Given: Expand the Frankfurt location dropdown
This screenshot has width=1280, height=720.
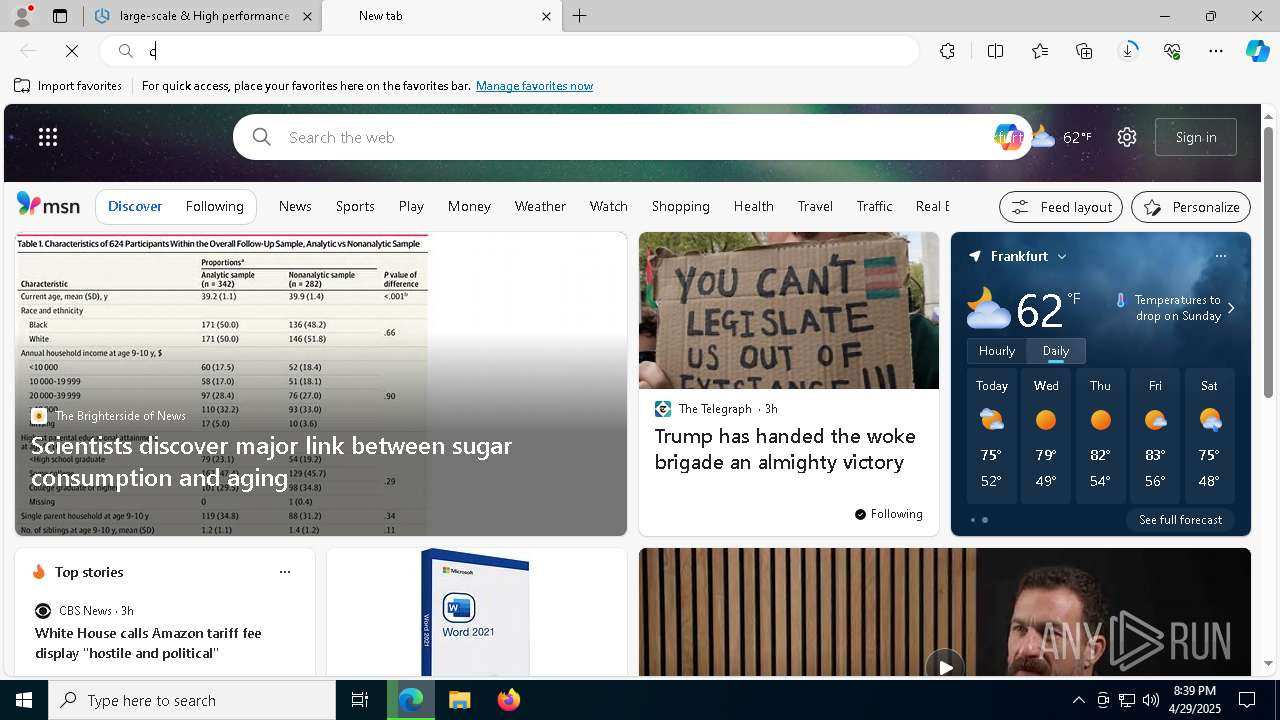Looking at the screenshot, I should (x=1062, y=257).
